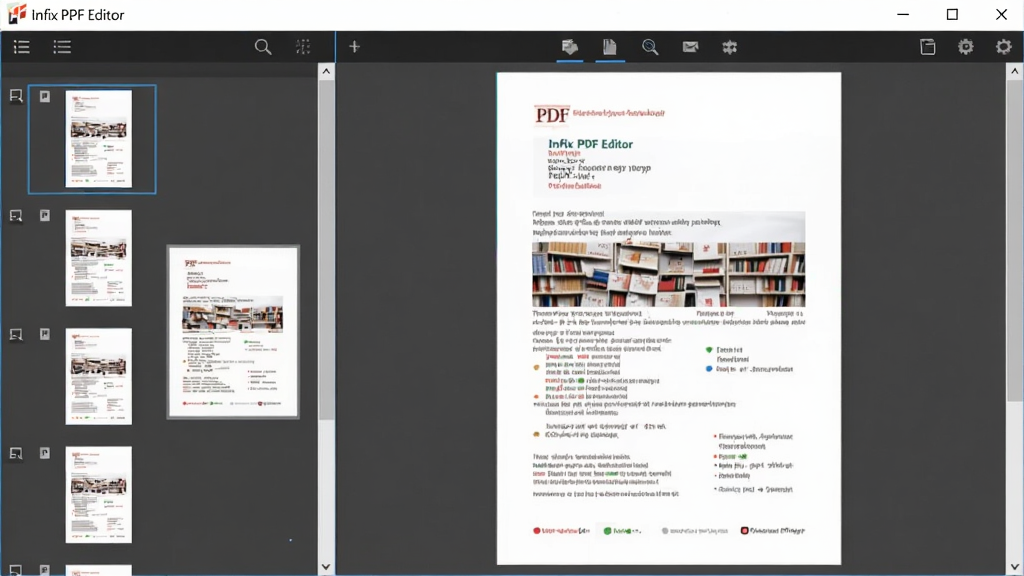Switch to the second bulleted list view icon

(62, 47)
